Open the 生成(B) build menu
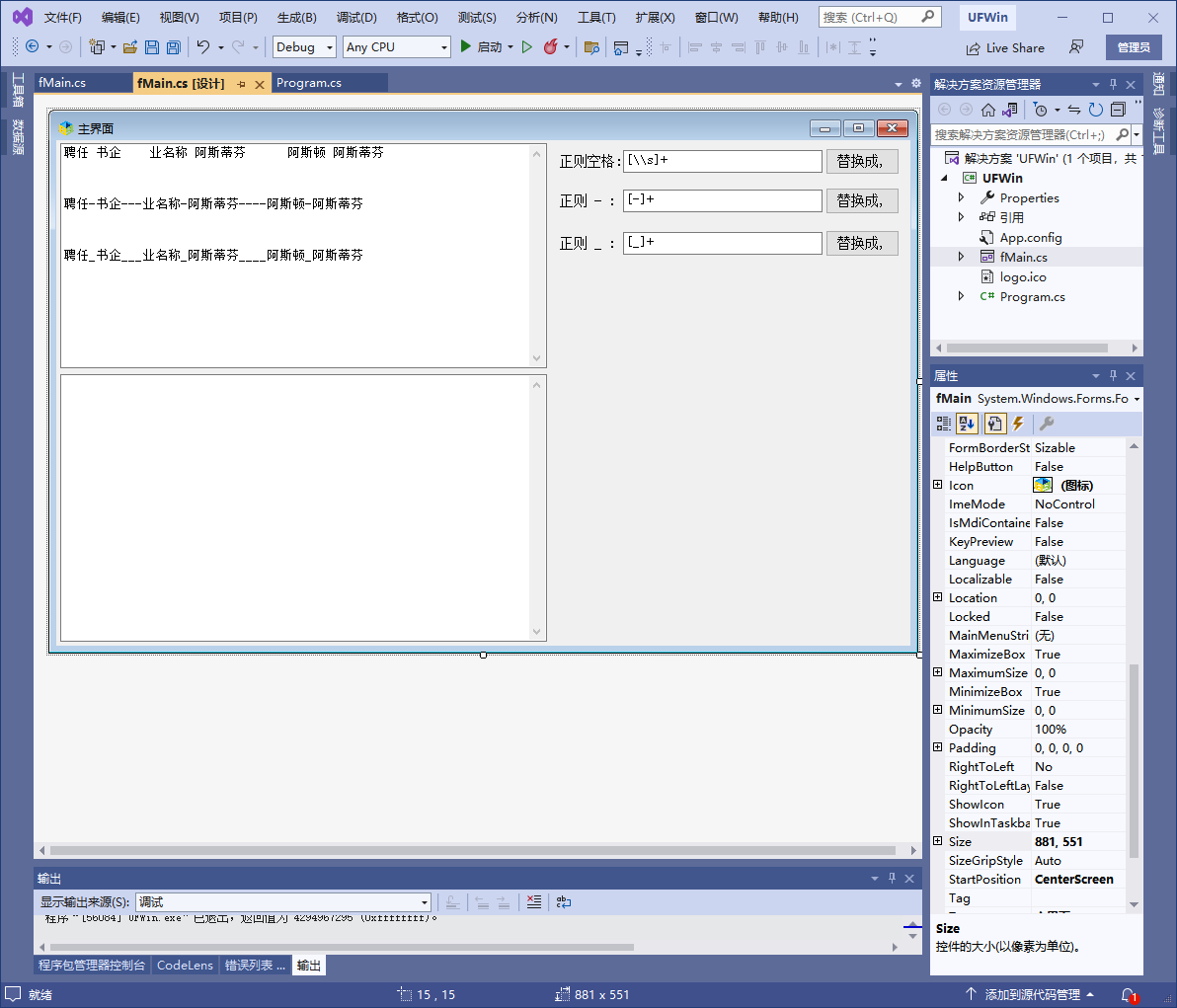The height and width of the screenshot is (1008, 1177). (296, 17)
